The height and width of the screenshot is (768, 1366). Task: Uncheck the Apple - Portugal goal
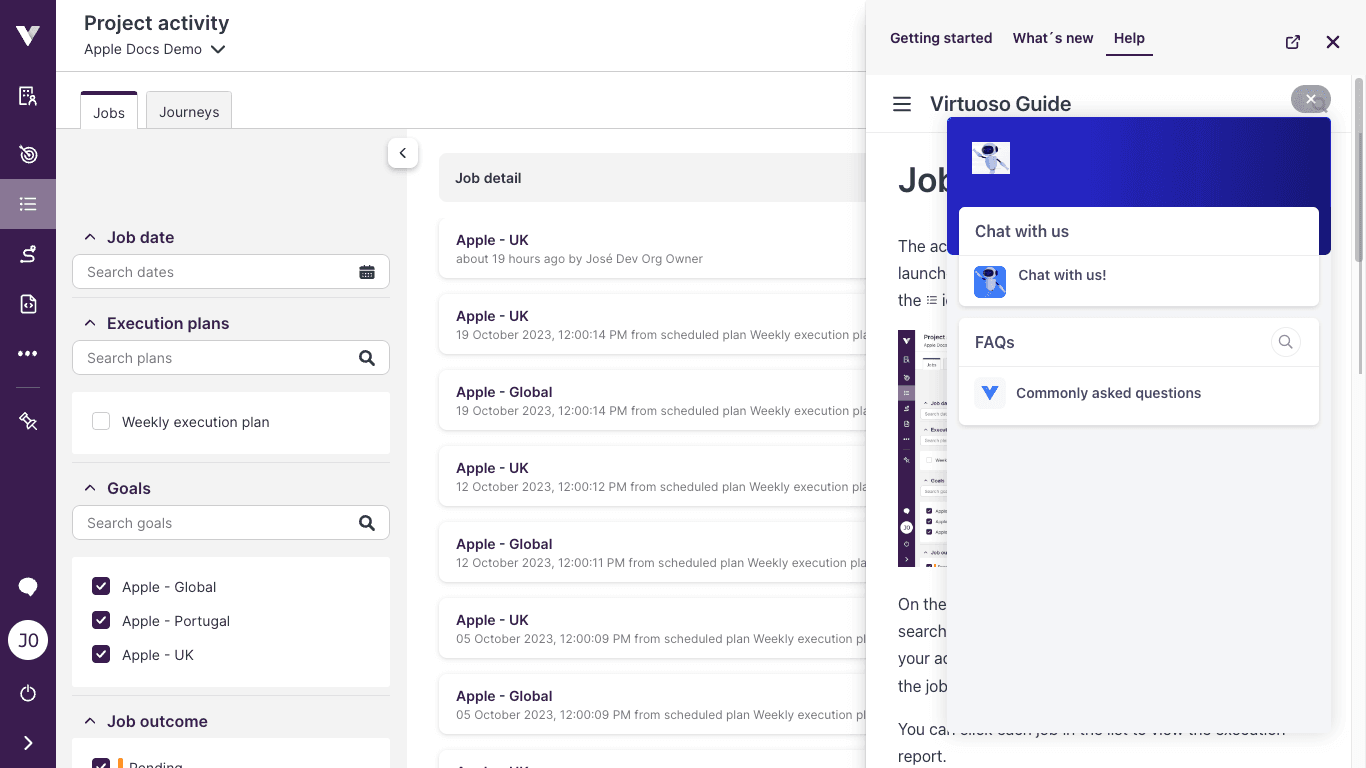tap(101, 621)
